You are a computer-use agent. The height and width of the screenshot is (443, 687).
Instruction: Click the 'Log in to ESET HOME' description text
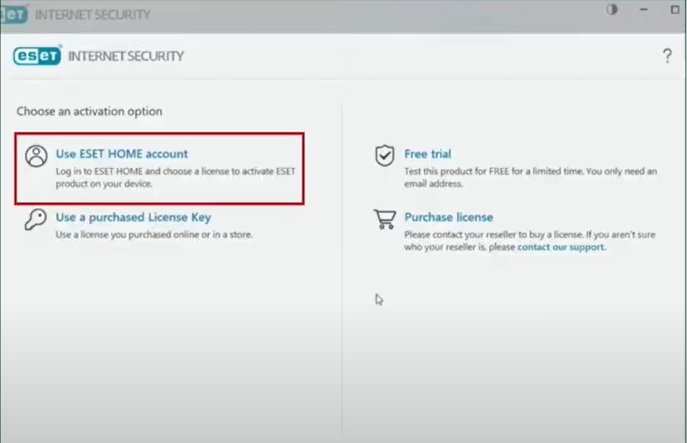(175, 177)
